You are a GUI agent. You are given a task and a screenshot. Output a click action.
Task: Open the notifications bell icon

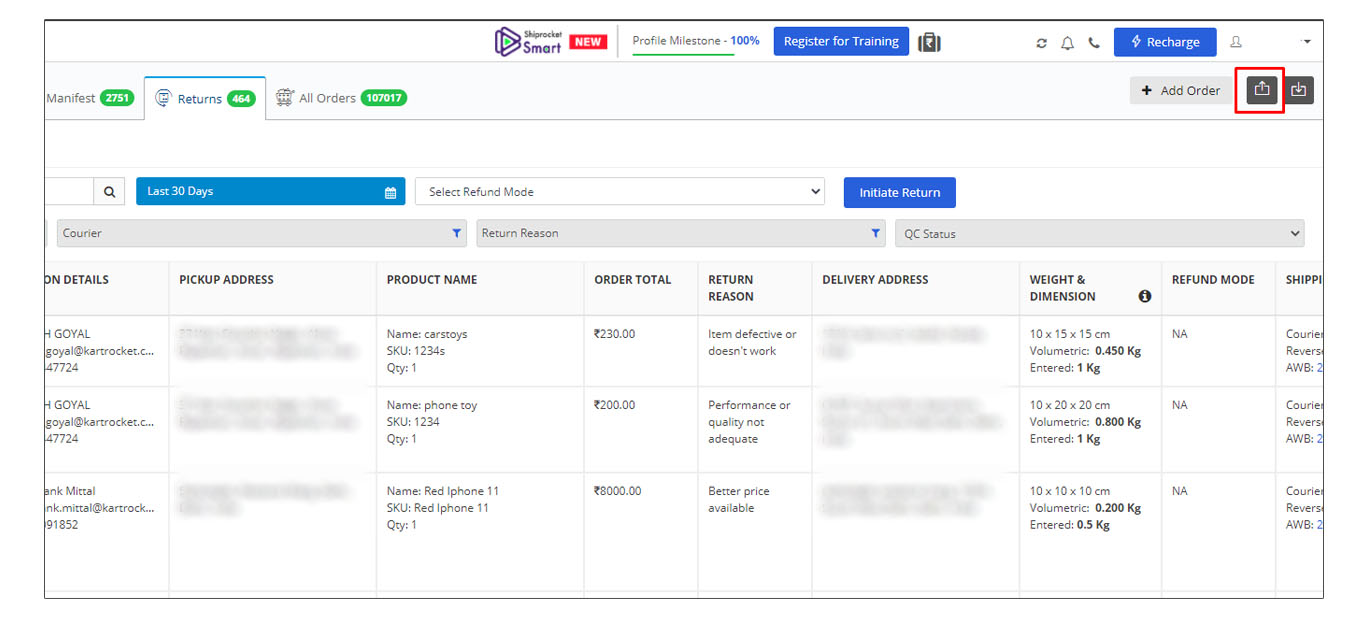[1068, 43]
